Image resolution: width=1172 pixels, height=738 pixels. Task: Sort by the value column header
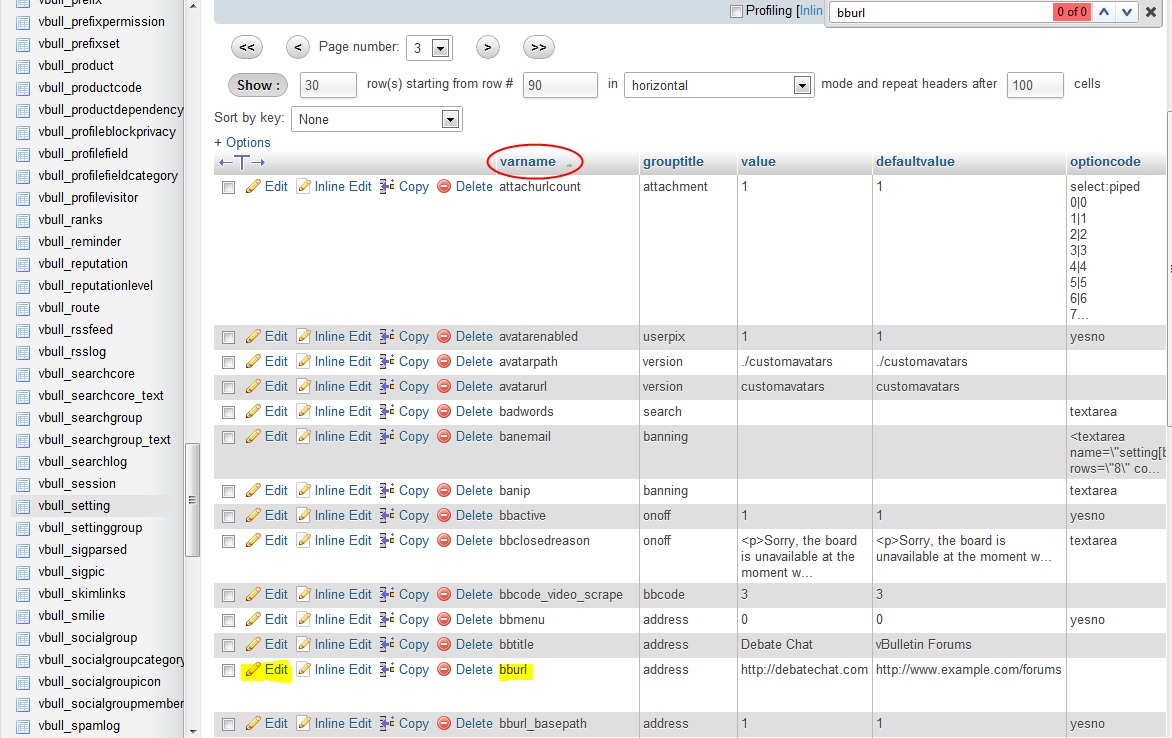point(758,162)
